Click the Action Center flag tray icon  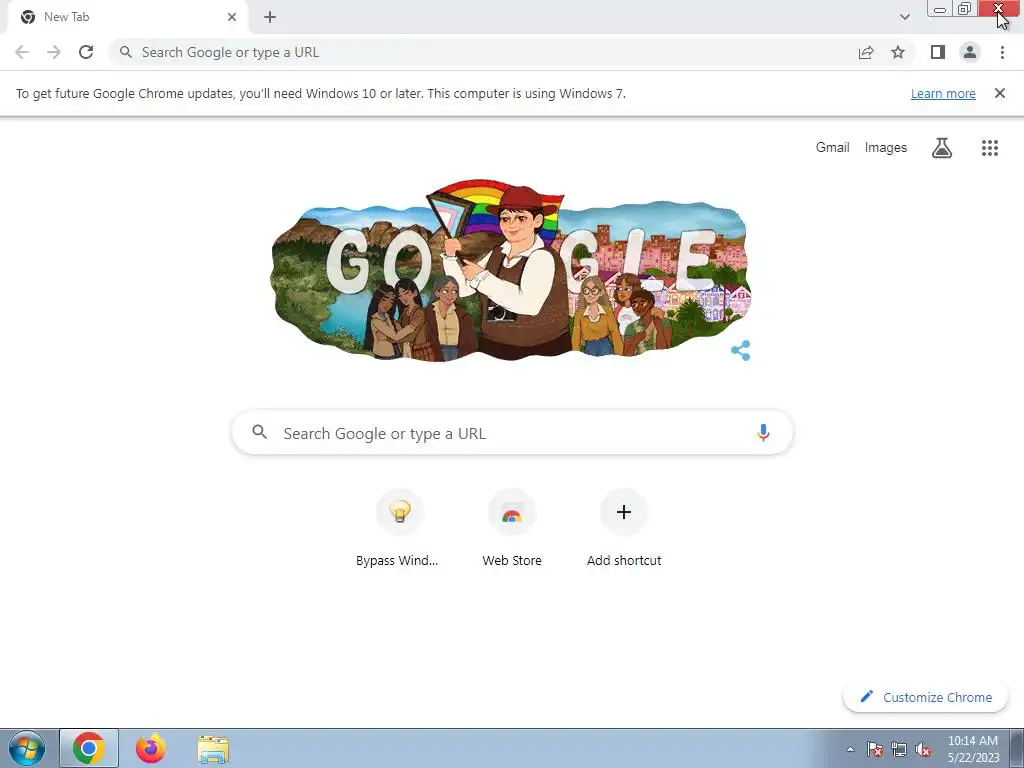tap(875, 750)
